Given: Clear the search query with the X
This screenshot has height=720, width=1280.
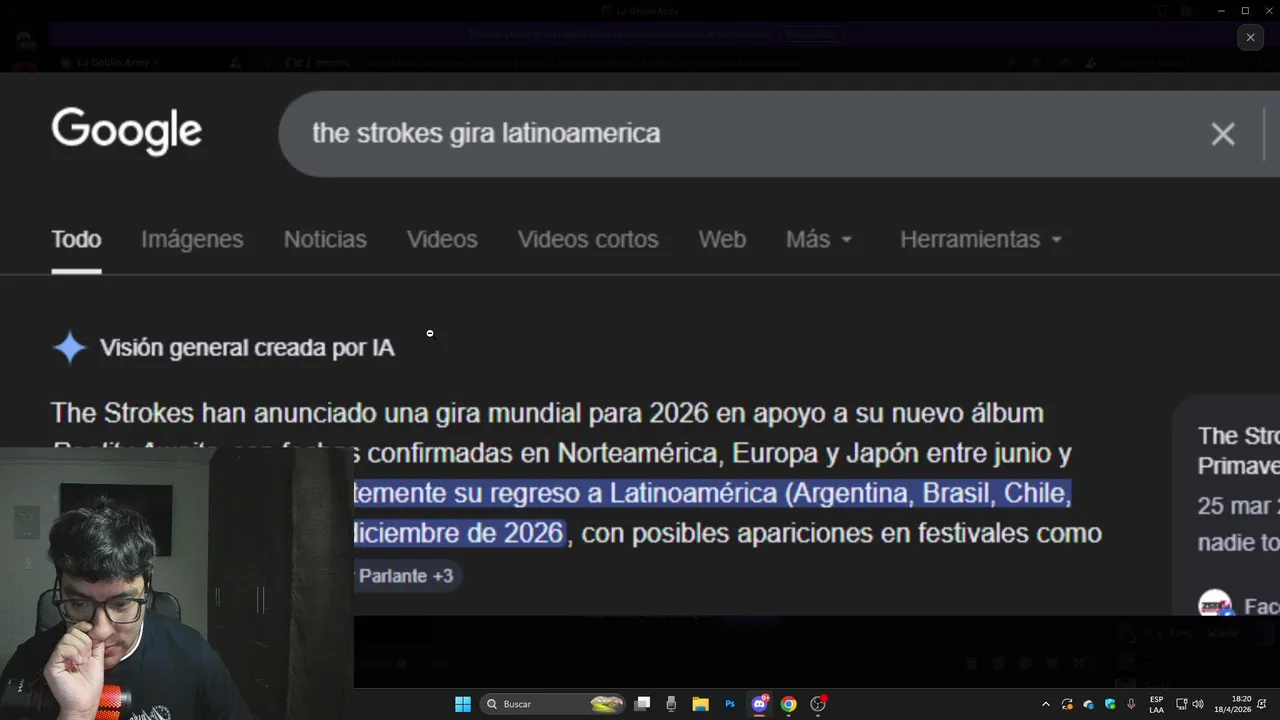Looking at the screenshot, I should pyautogui.click(x=1222, y=134).
